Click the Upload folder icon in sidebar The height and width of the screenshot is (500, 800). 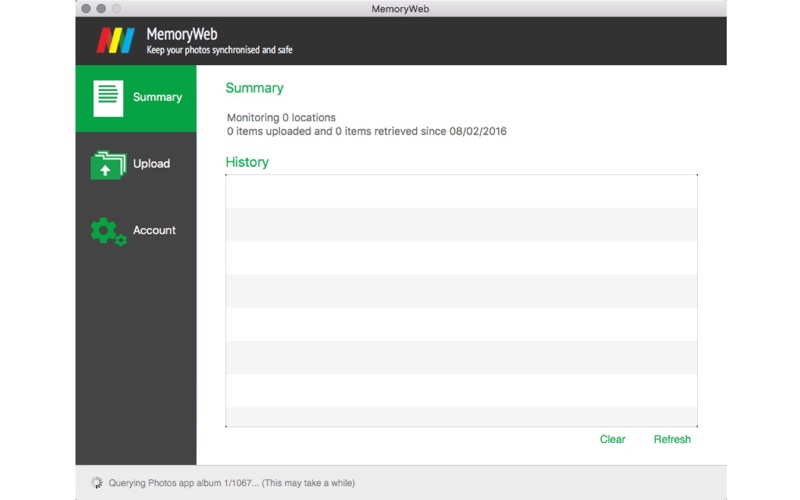click(108, 165)
